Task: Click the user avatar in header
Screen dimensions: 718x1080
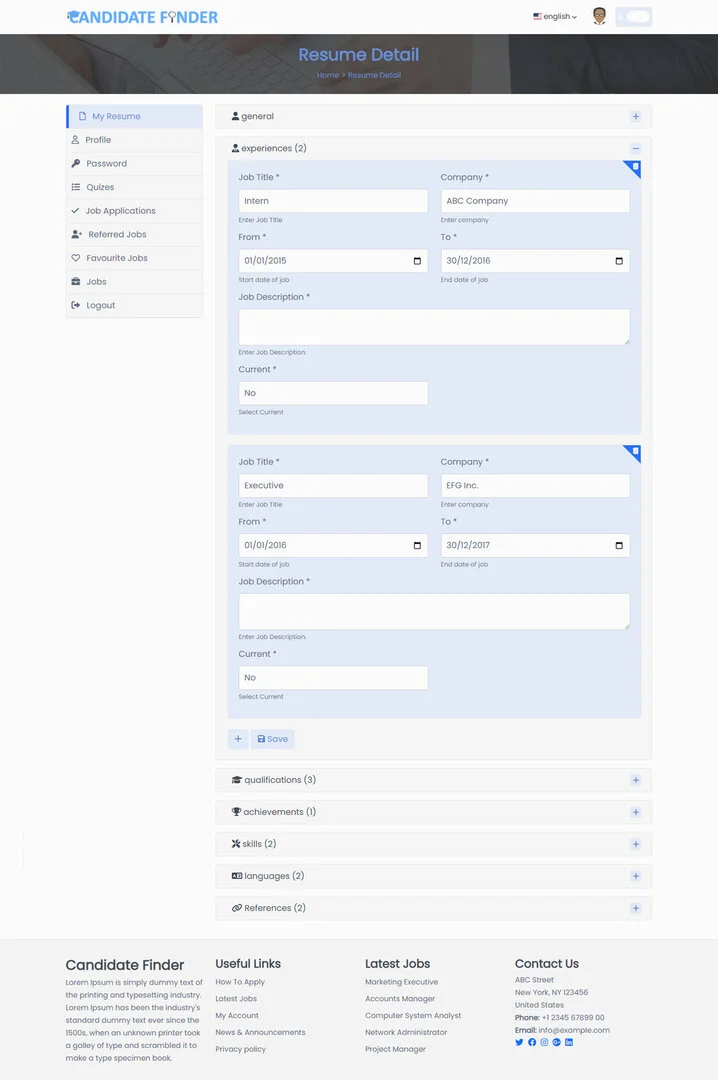Action: (x=599, y=16)
